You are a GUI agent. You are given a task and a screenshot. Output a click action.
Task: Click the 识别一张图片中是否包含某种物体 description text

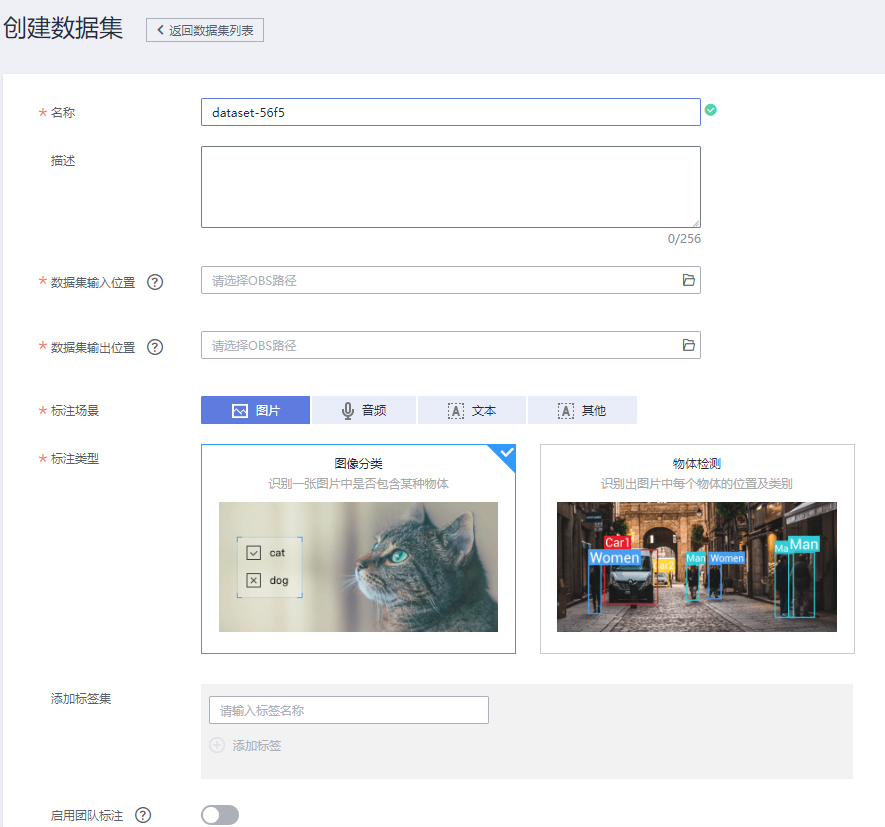point(358,484)
